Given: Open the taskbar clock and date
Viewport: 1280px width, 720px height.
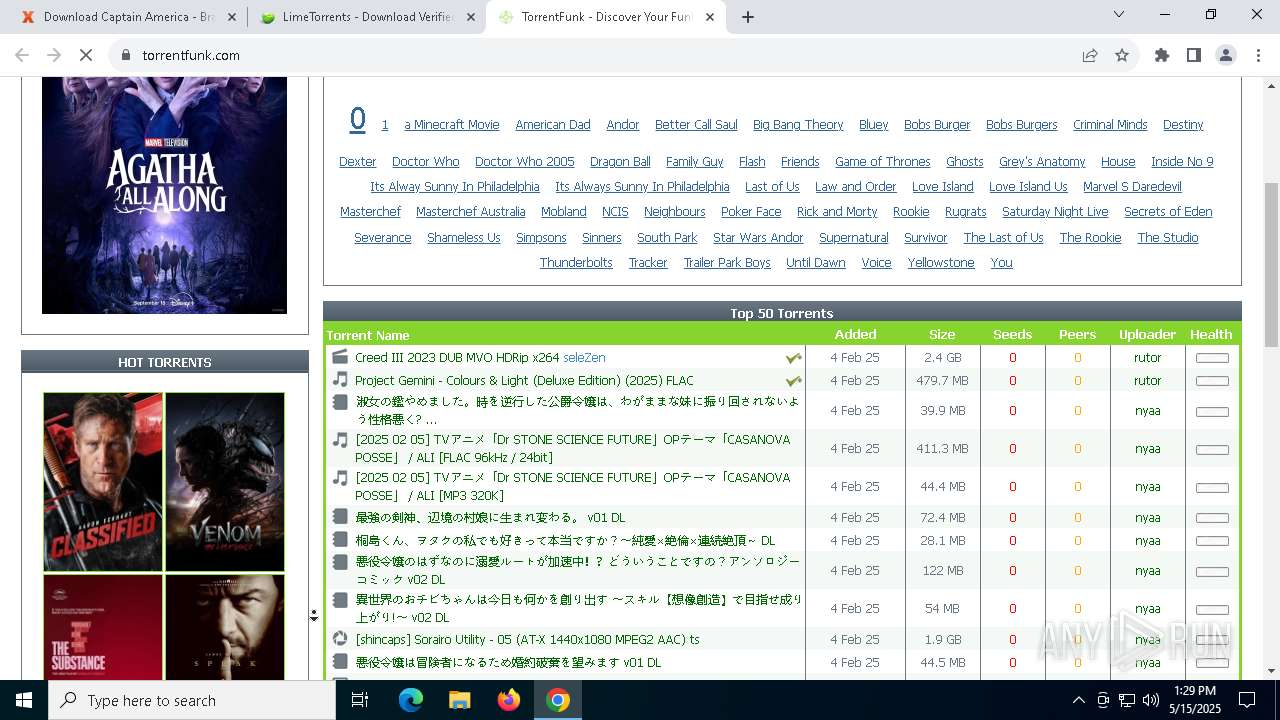Looking at the screenshot, I should click(x=1195, y=700).
